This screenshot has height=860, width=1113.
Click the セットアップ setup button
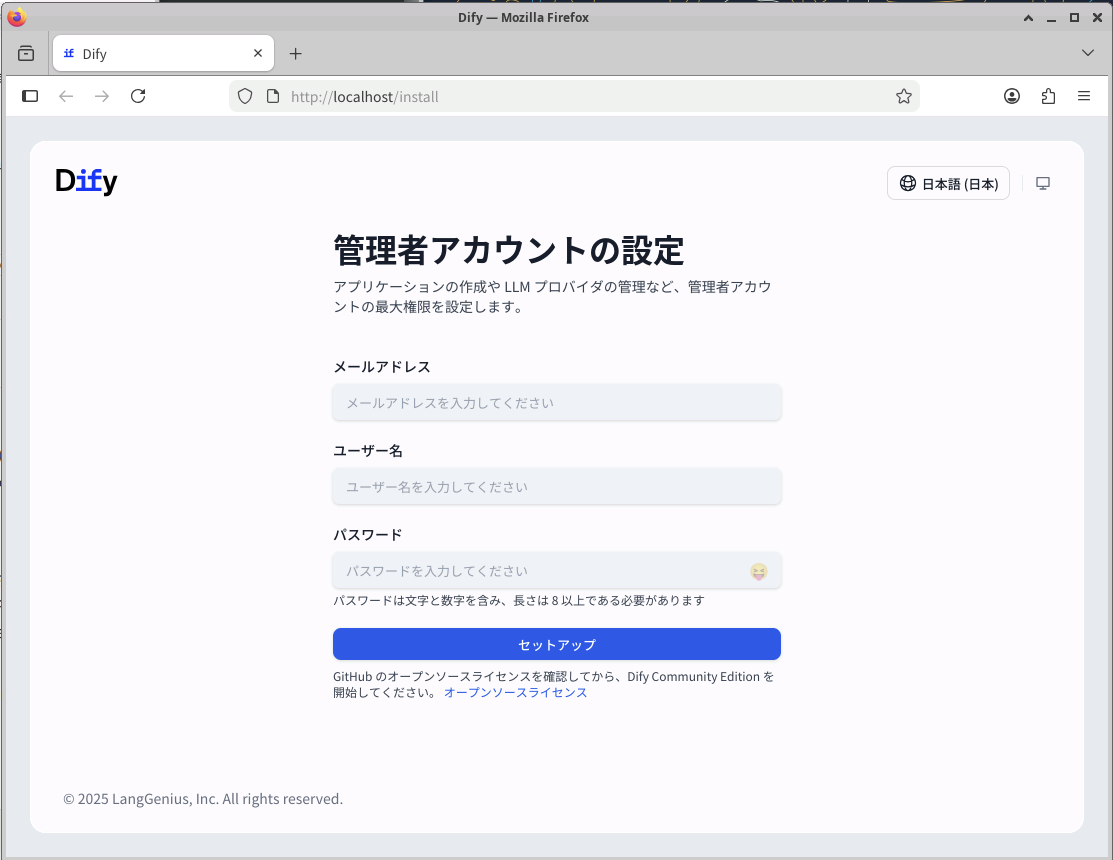click(556, 644)
